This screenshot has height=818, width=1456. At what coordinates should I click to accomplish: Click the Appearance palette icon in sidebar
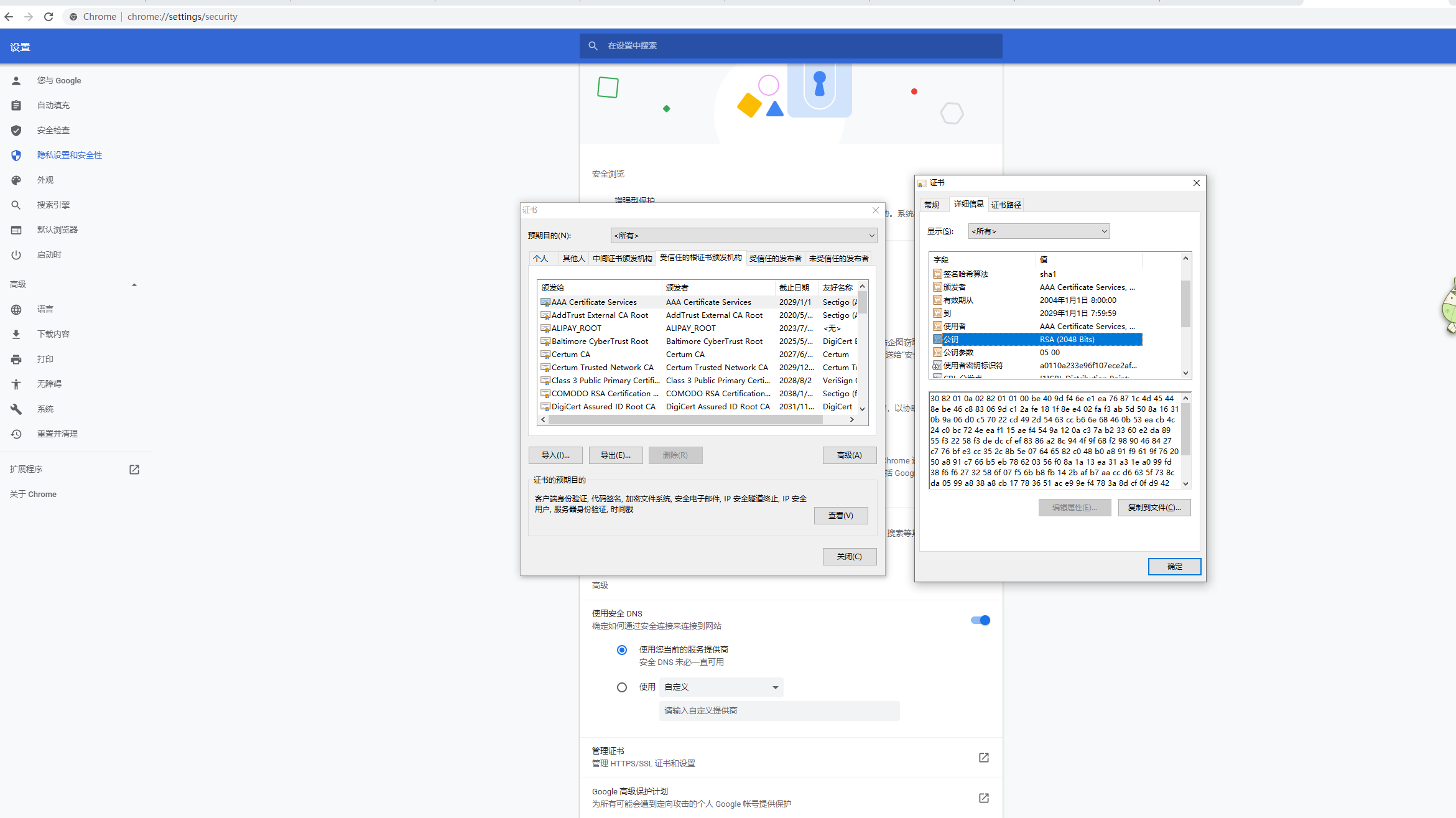[x=16, y=180]
